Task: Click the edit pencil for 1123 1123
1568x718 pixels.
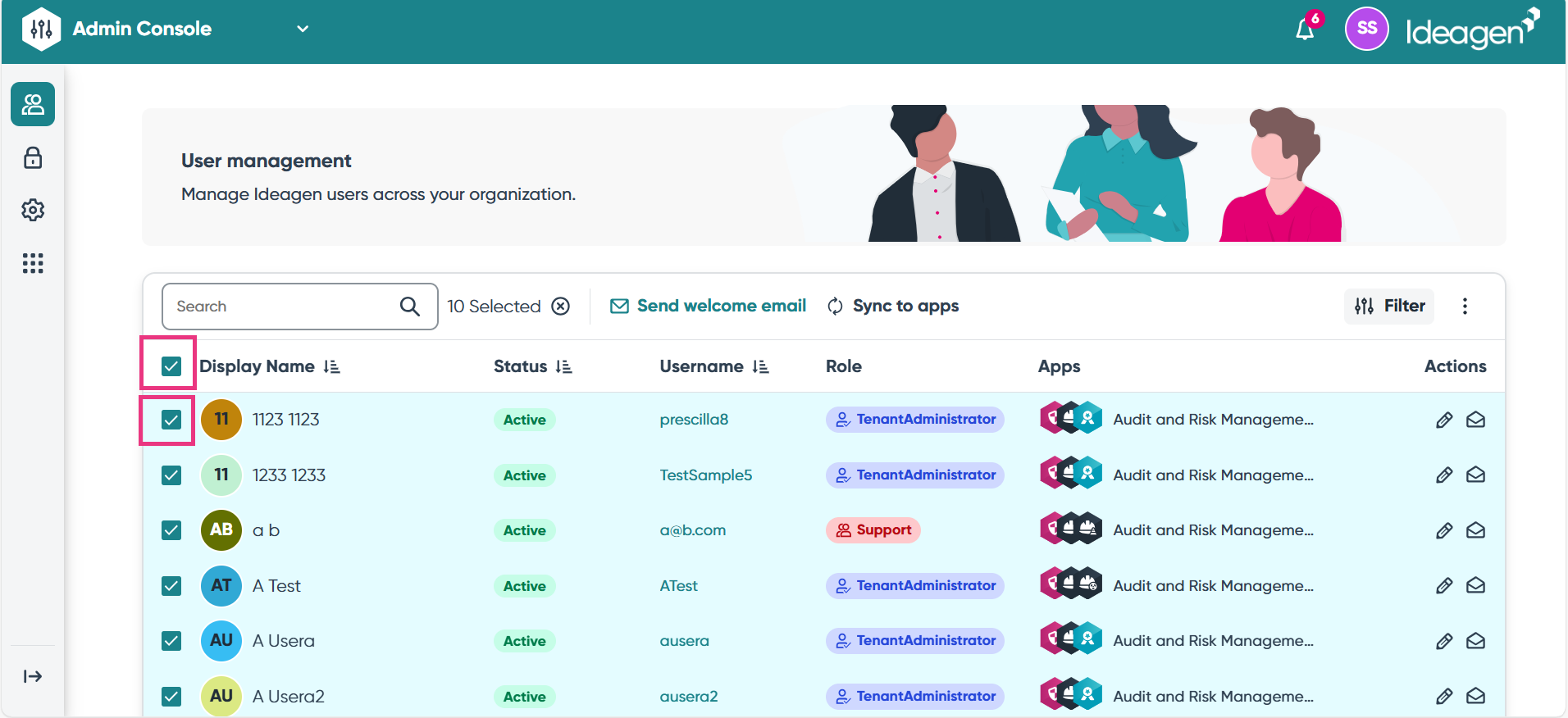Action: pyautogui.click(x=1444, y=420)
